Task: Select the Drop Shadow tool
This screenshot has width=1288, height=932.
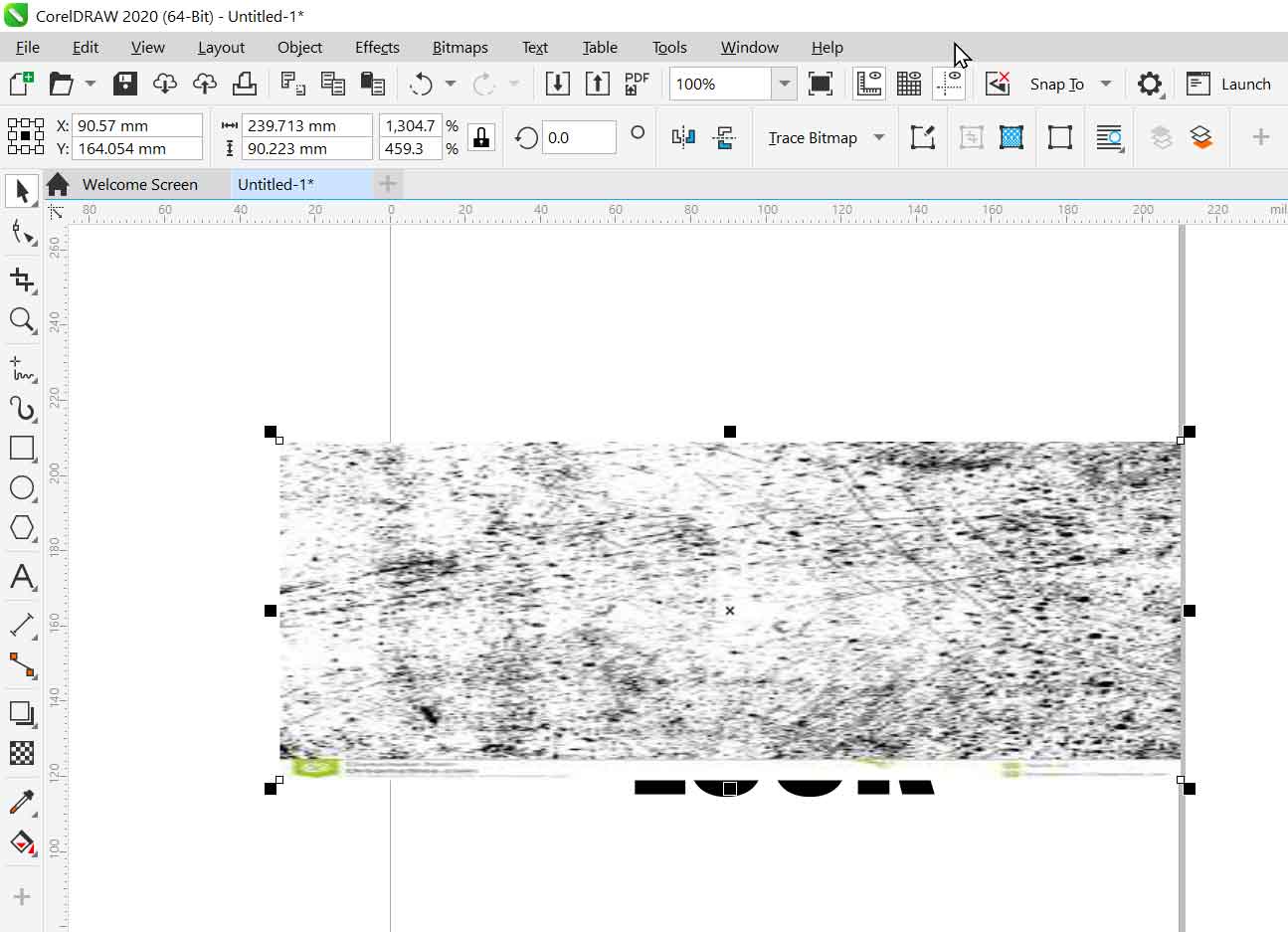Action: (x=22, y=713)
